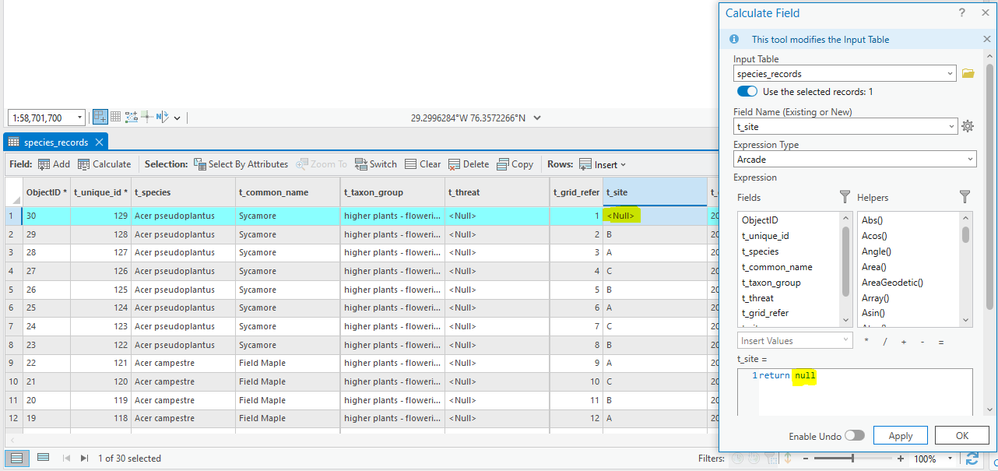
Task: Toggle the Enable Undo switch
Action: (x=854, y=436)
